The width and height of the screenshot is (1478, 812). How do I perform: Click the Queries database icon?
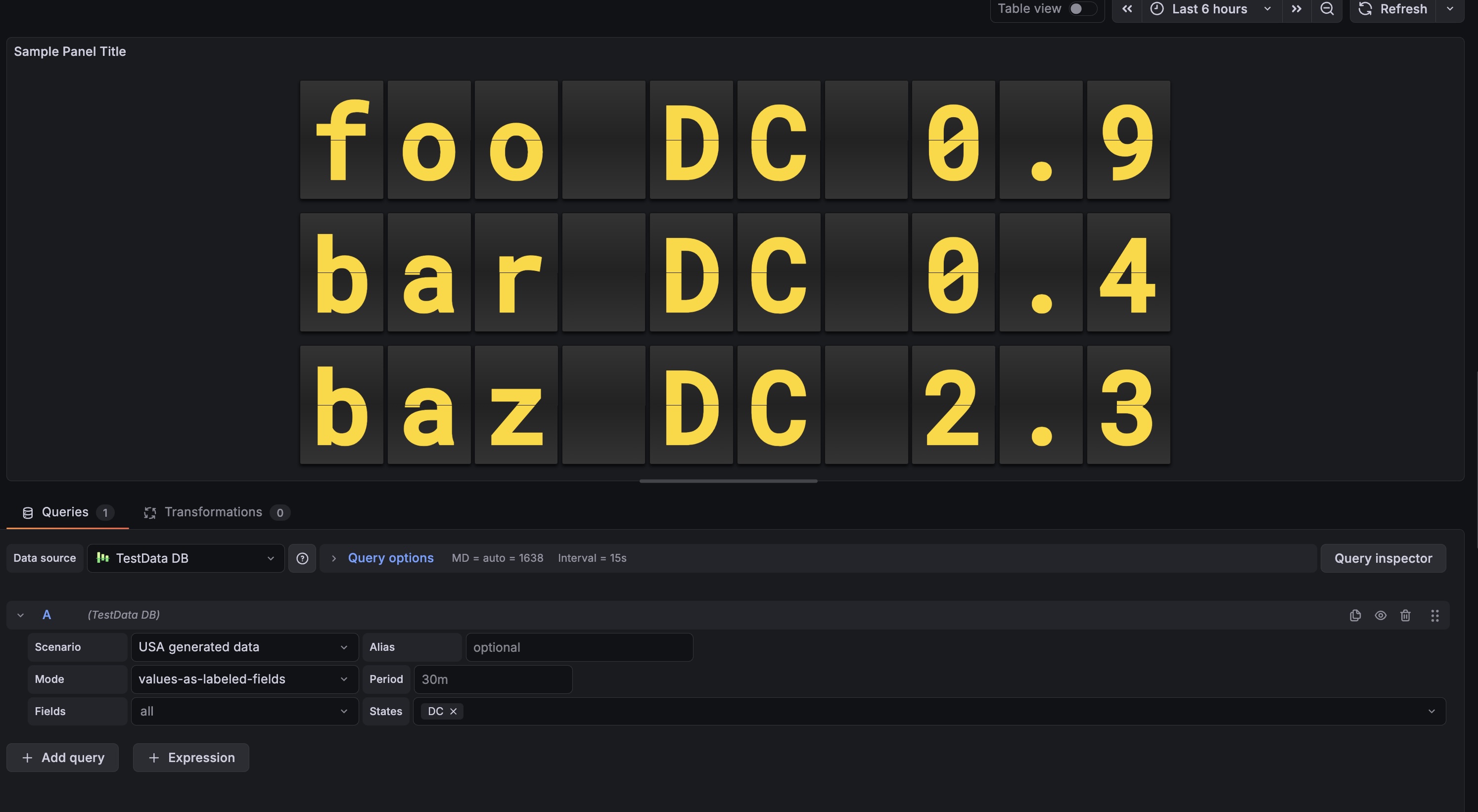[x=28, y=512]
